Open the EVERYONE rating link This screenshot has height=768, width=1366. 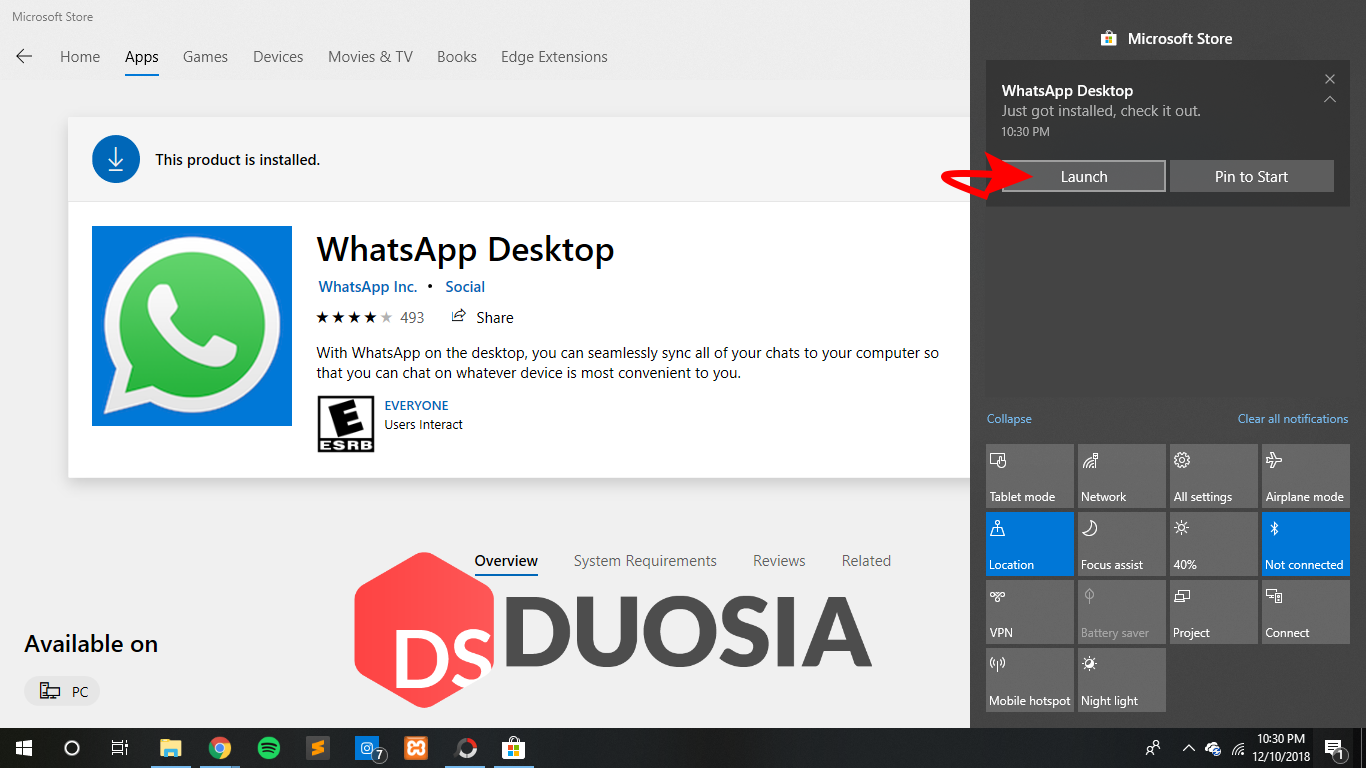pos(416,406)
